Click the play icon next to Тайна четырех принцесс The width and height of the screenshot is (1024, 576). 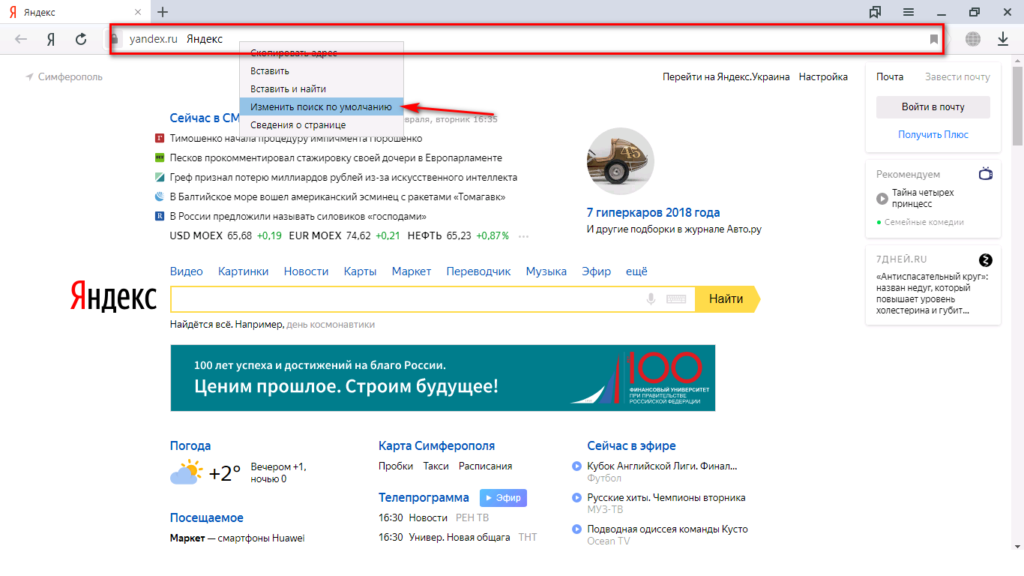[x=882, y=199]
